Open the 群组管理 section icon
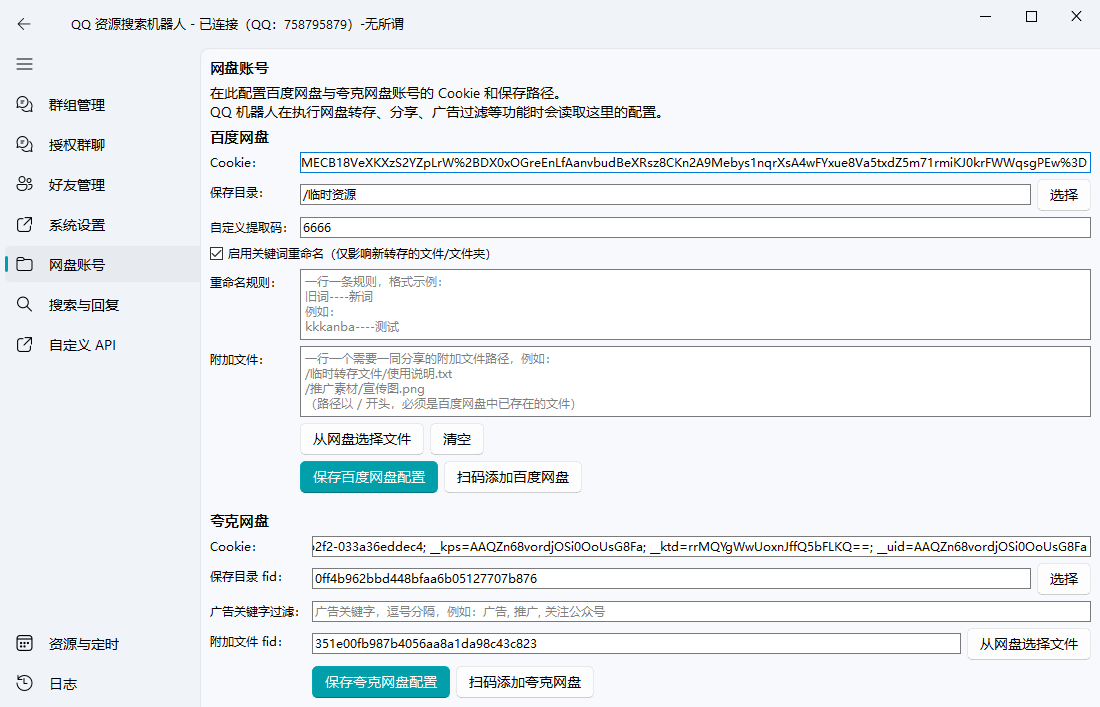Image resolution: width=1100 pixels, height=707 pixels. click(x=22, y=104)
